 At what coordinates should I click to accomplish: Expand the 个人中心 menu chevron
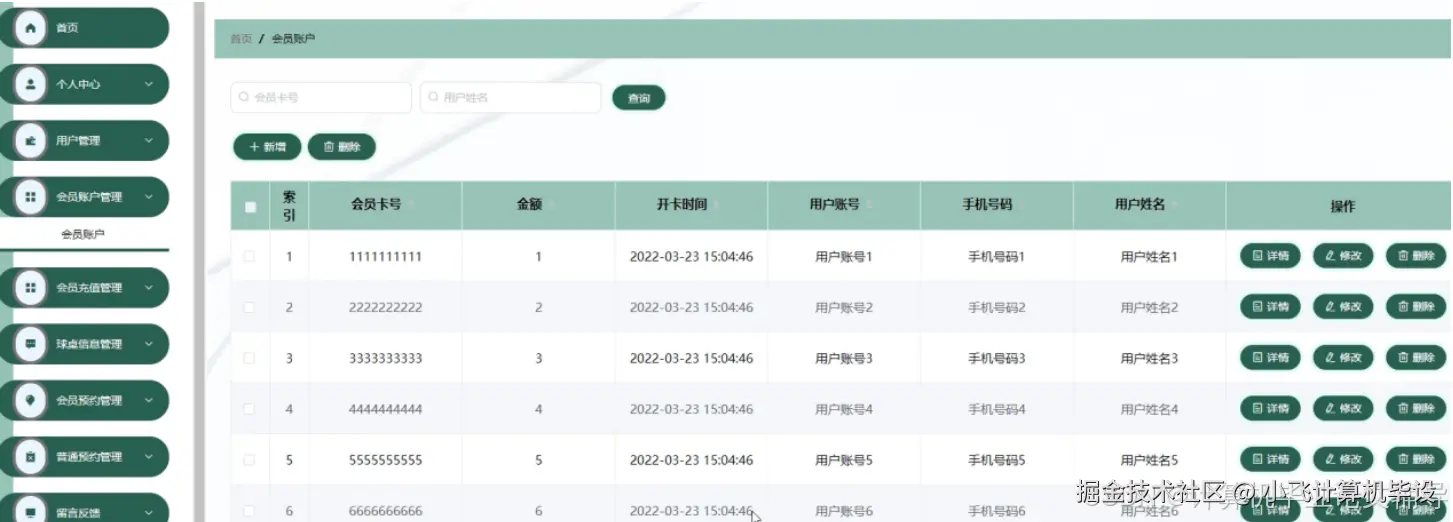(x=149, y=84)
